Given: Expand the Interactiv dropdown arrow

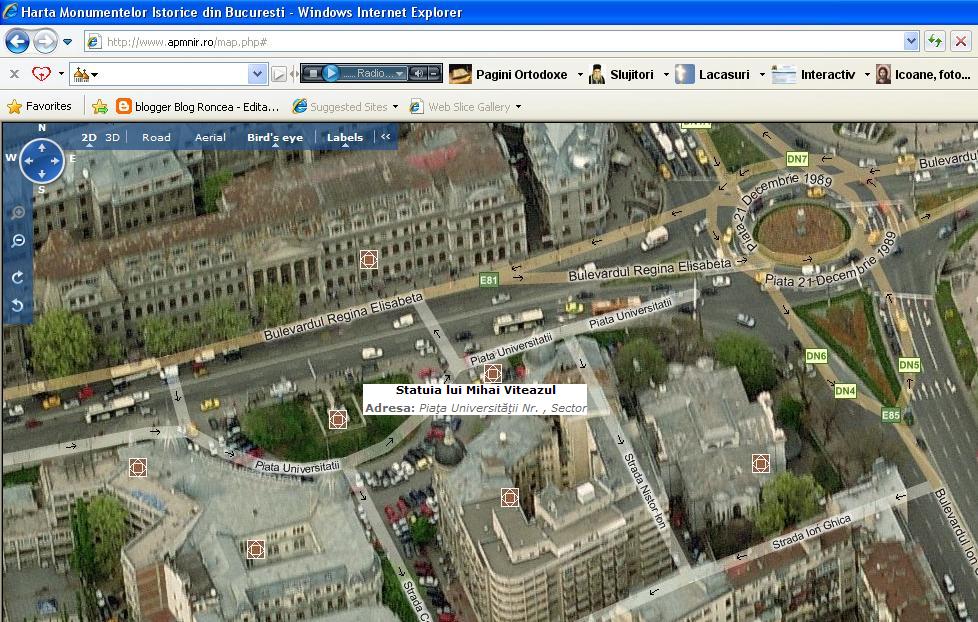Looking at the screenshot, I should 867,74.
